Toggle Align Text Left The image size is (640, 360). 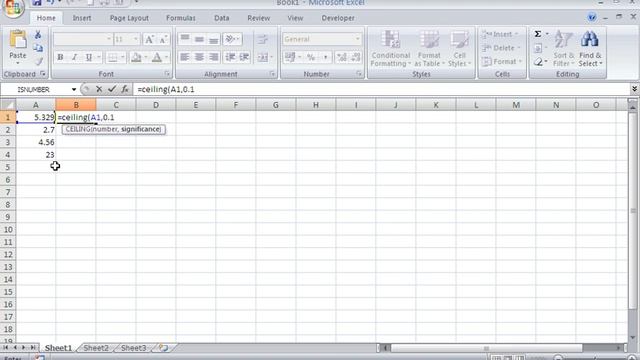tap(185, 57)
